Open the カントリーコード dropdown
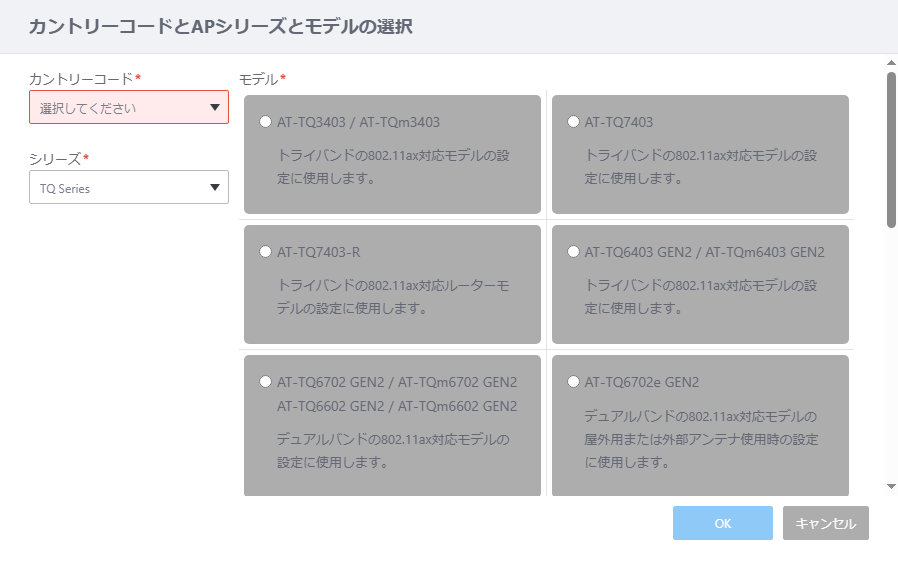The image size is (898, 564). 129,107
